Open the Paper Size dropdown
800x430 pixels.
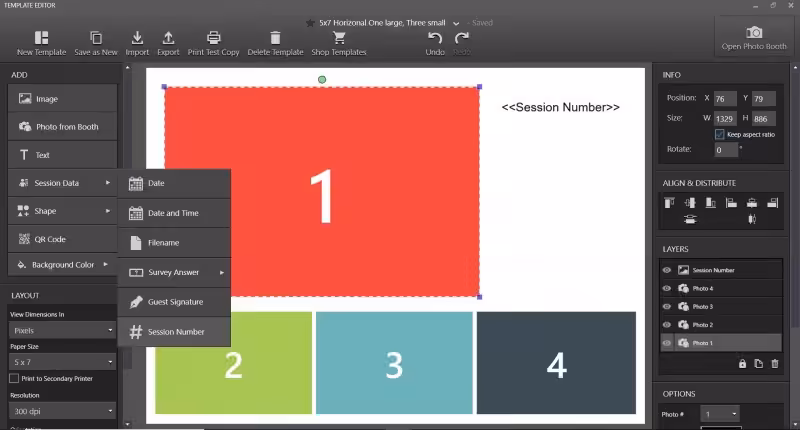pos(62,361)
